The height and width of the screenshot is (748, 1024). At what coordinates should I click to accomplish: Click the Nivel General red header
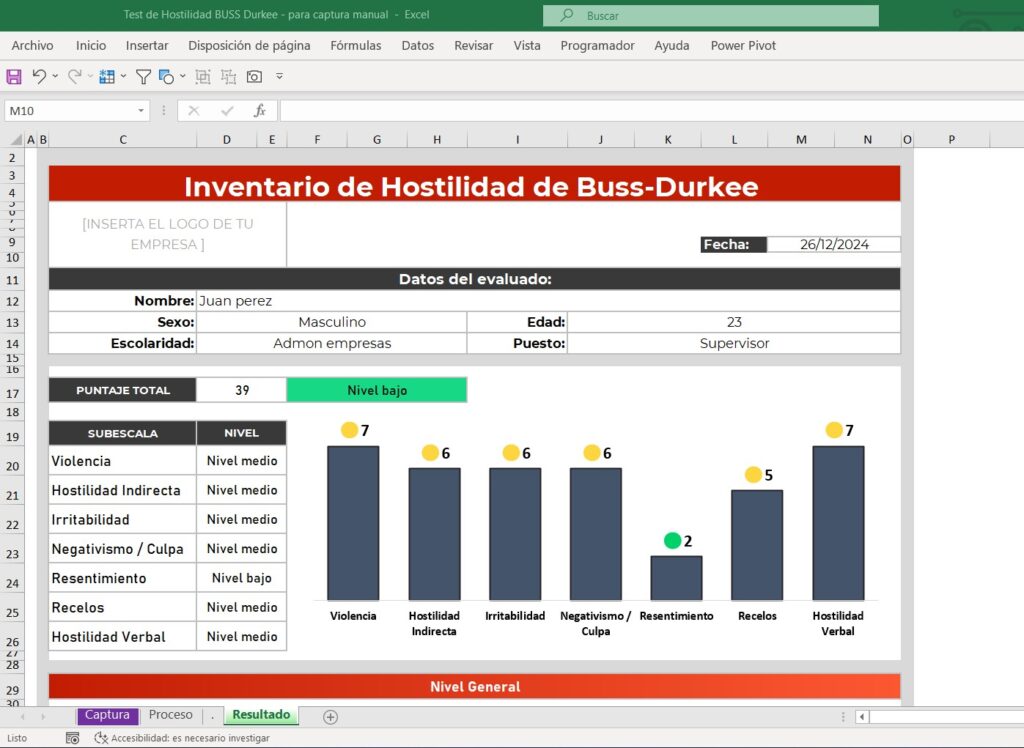[x=475, y=687]
